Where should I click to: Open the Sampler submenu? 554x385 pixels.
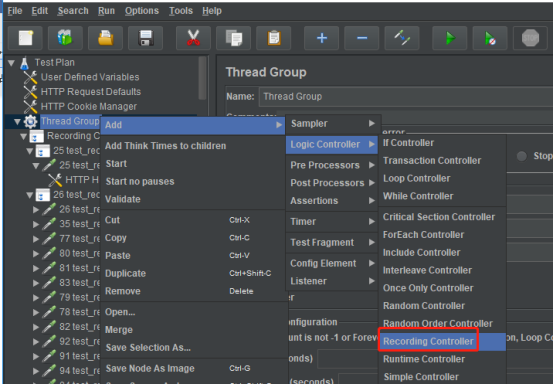click(x=332, y=124)
